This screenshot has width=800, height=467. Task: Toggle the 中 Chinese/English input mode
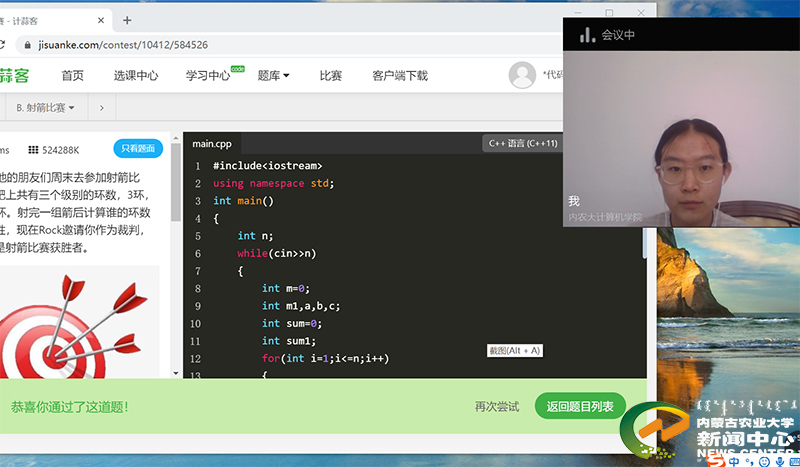click(x=734, y=461)
